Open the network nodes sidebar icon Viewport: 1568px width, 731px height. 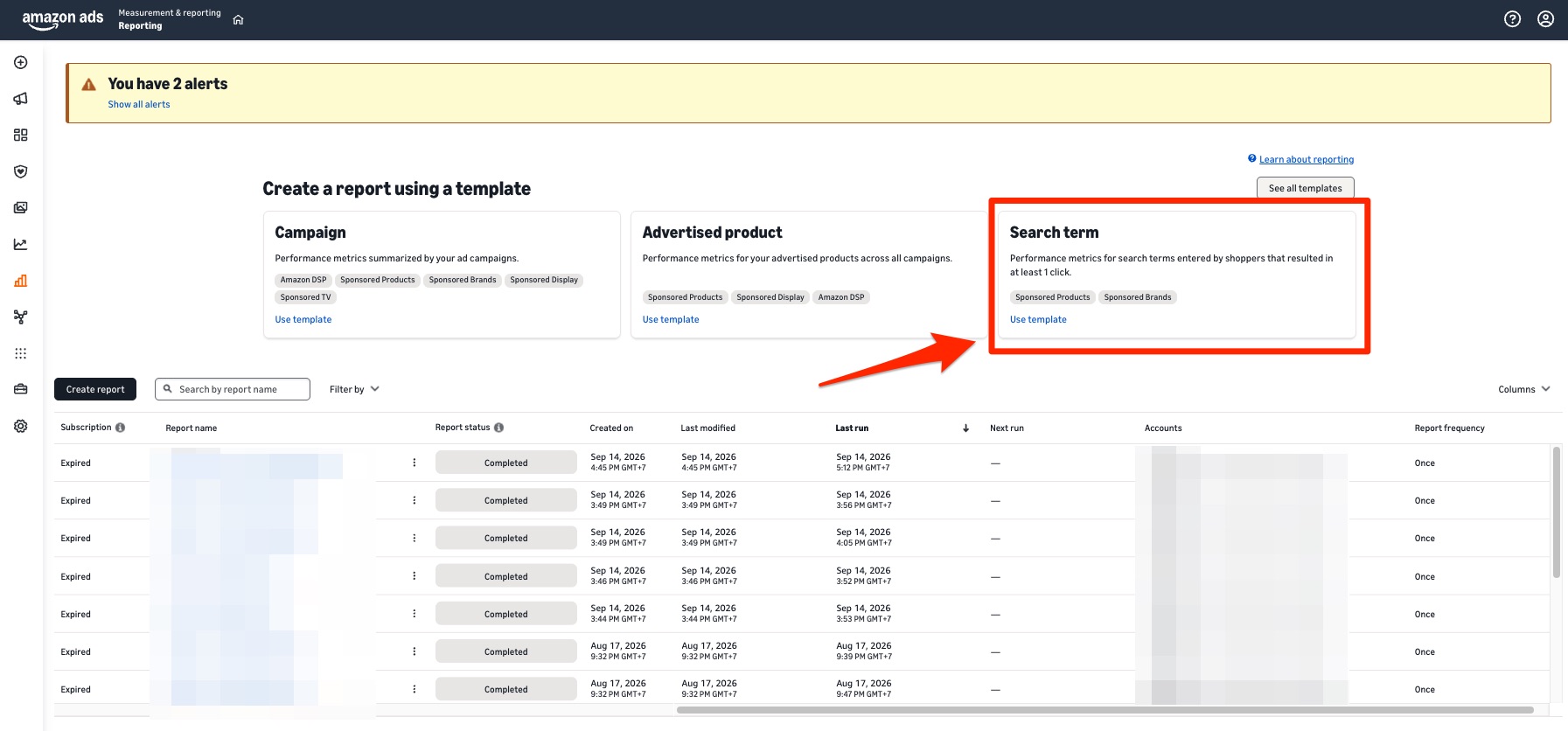click(x=21, y=317)
